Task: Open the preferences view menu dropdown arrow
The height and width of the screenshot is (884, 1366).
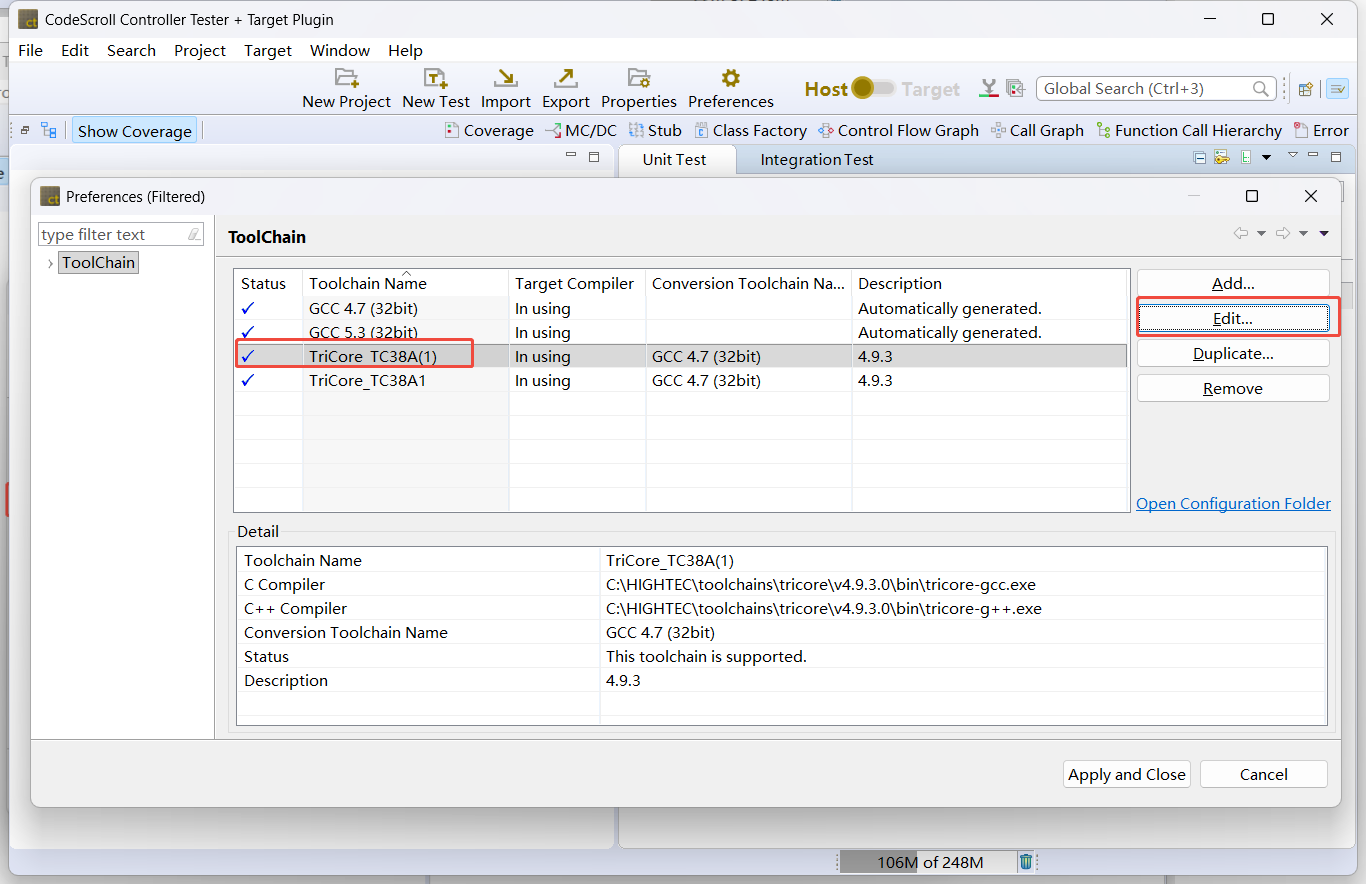Action: tap(1324, 234)
